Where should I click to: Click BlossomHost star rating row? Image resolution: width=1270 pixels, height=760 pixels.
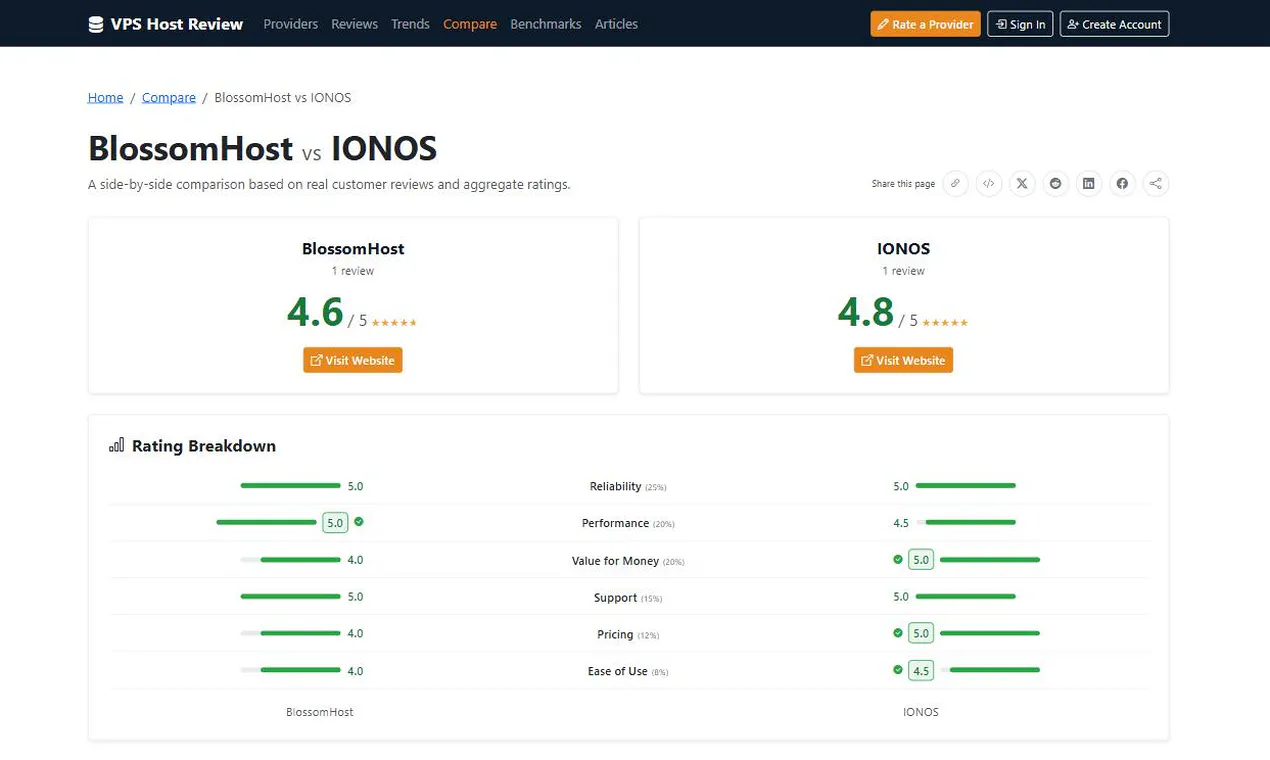(x=394, y=322)
